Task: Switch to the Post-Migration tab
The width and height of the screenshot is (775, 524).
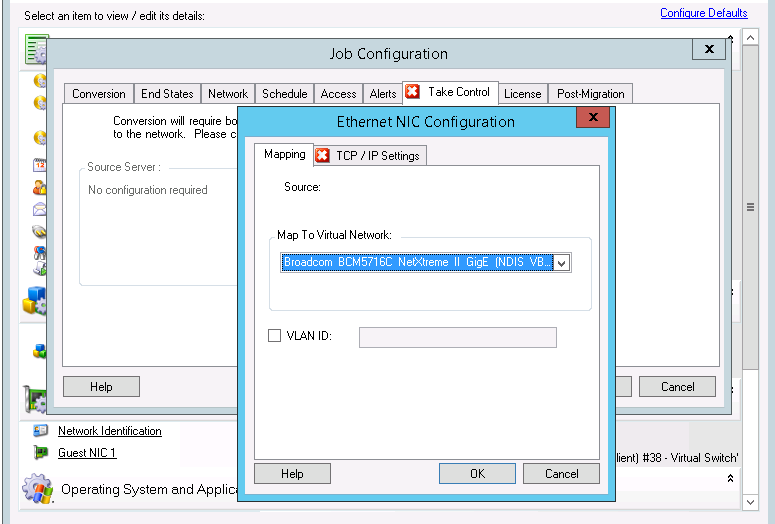Action: (591, 94)
